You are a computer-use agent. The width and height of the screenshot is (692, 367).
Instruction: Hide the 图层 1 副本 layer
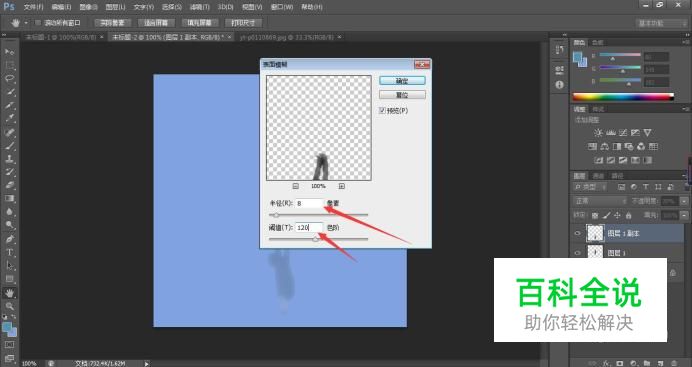[577, 233]
